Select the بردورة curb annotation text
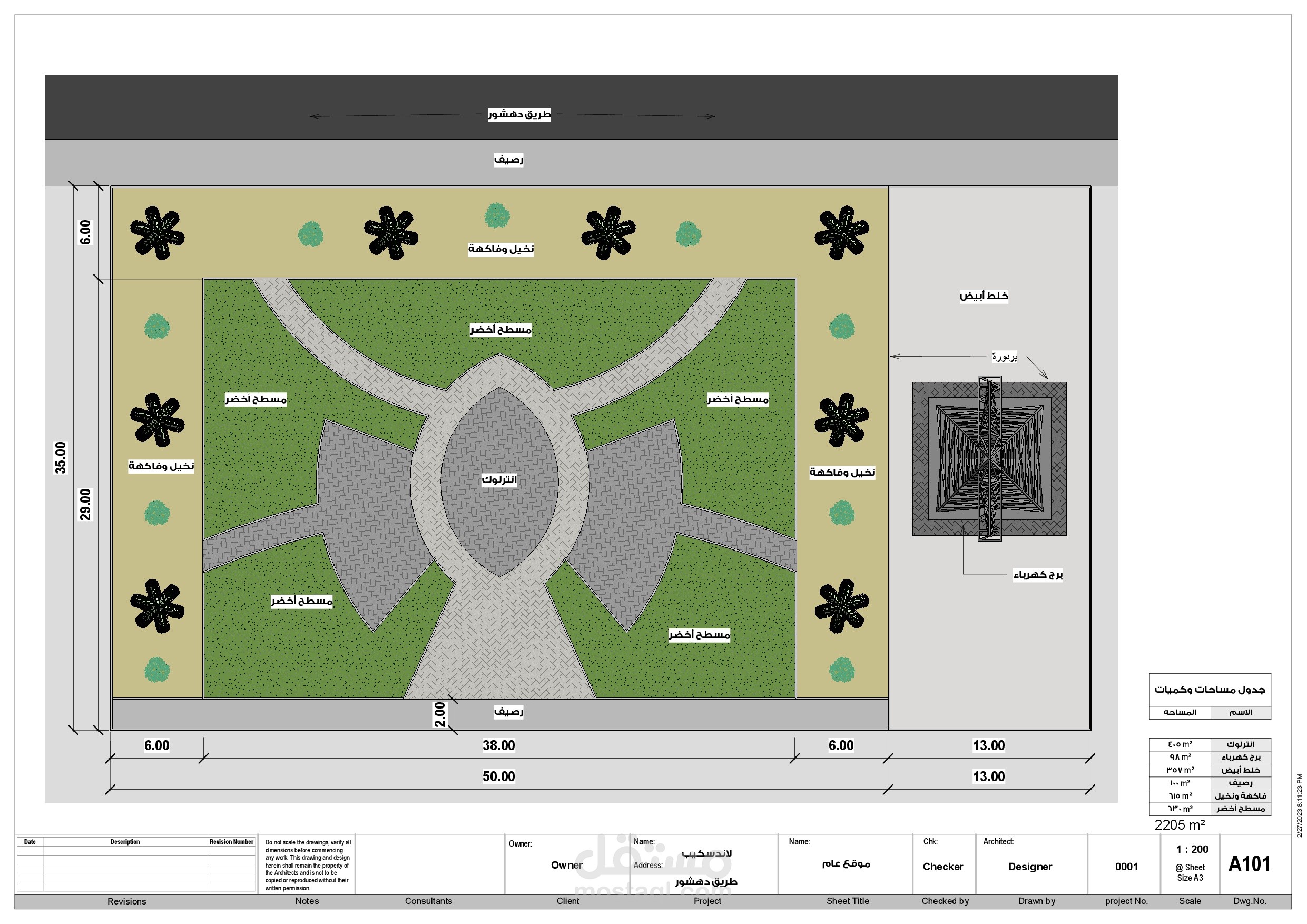Image resolution: width=1307 pixels, height=924 pixels. point(1005,357)
